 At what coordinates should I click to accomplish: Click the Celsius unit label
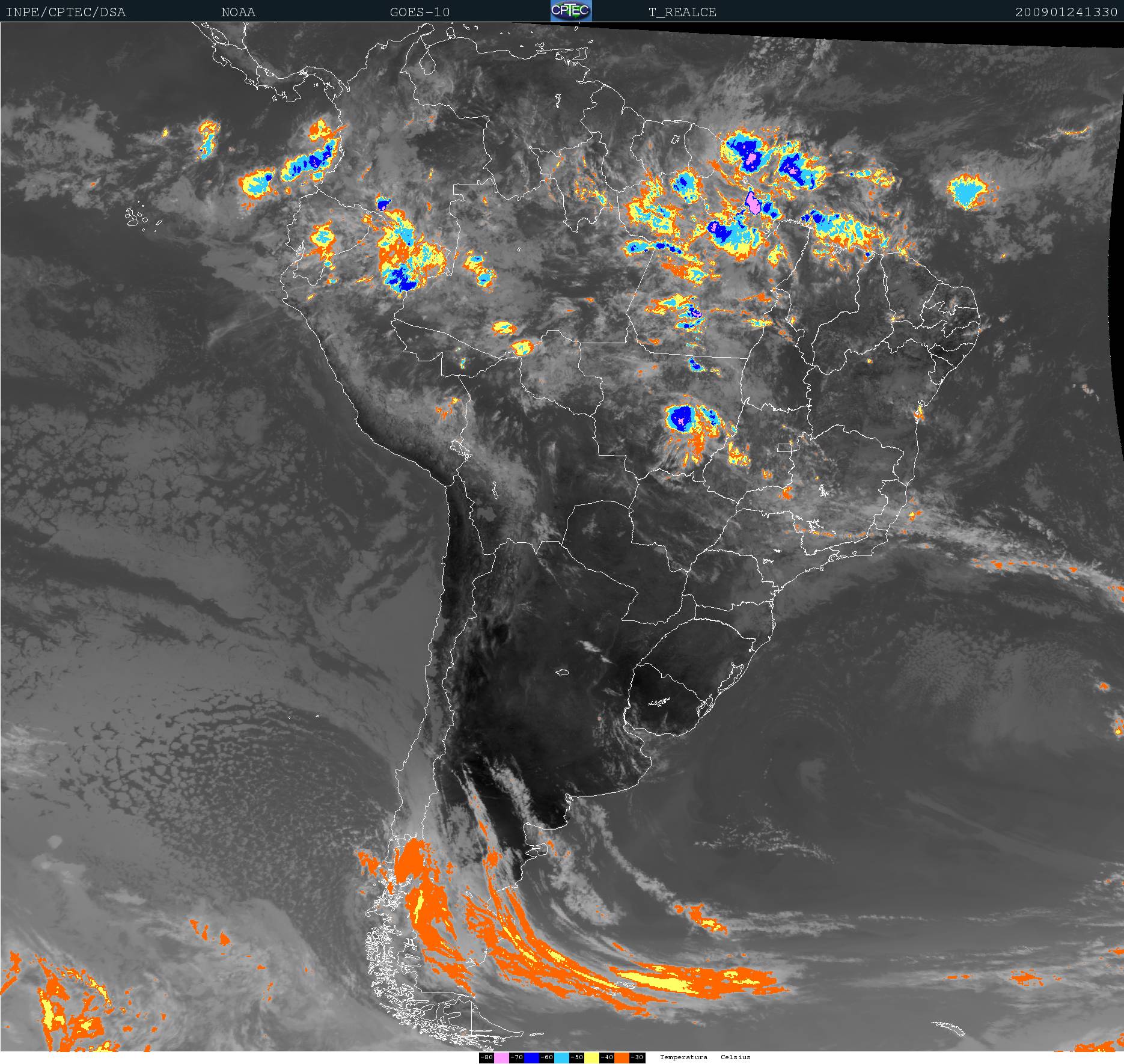(736, 1057)
